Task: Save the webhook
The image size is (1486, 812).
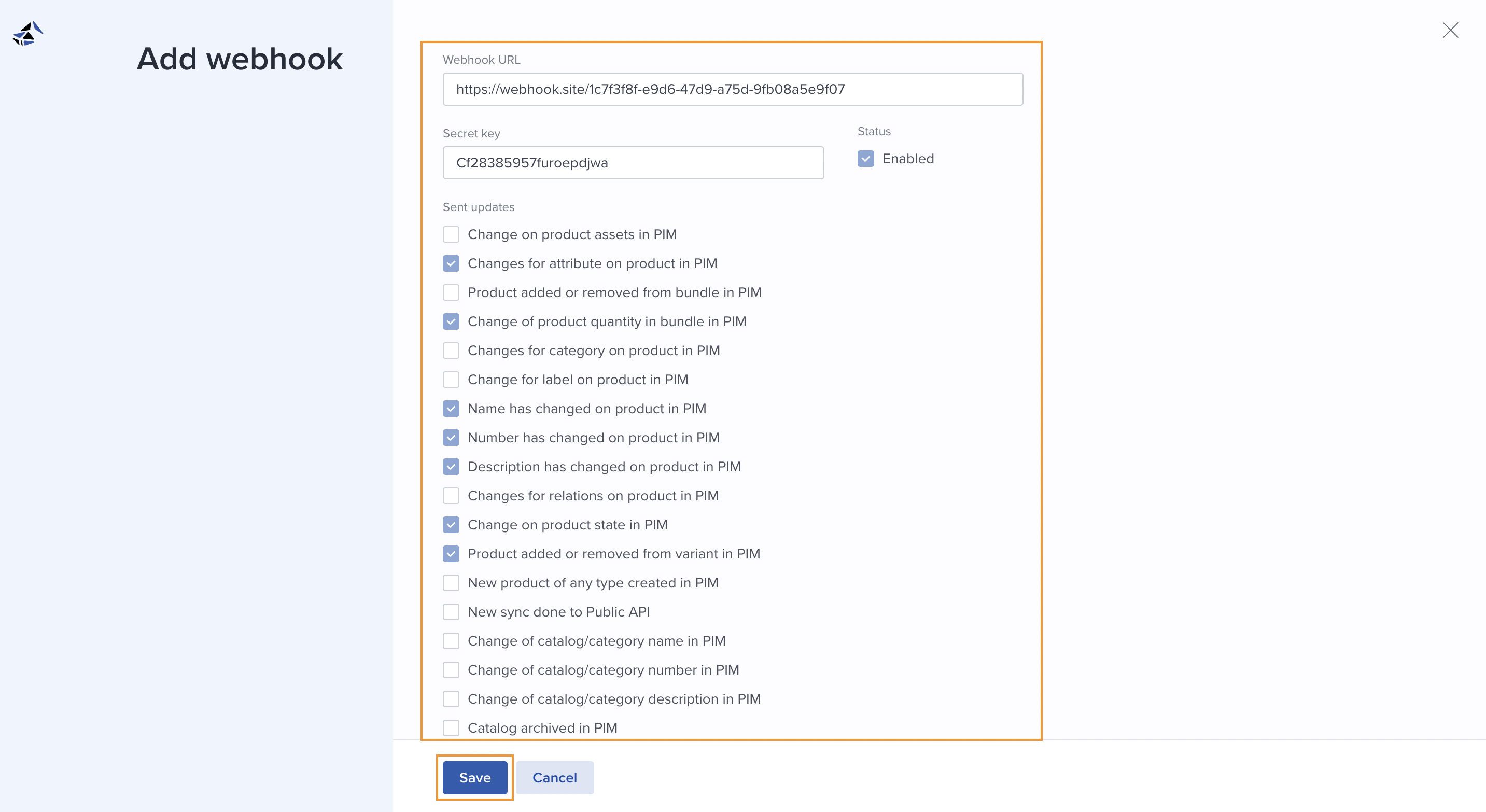Action: (475, 777)
